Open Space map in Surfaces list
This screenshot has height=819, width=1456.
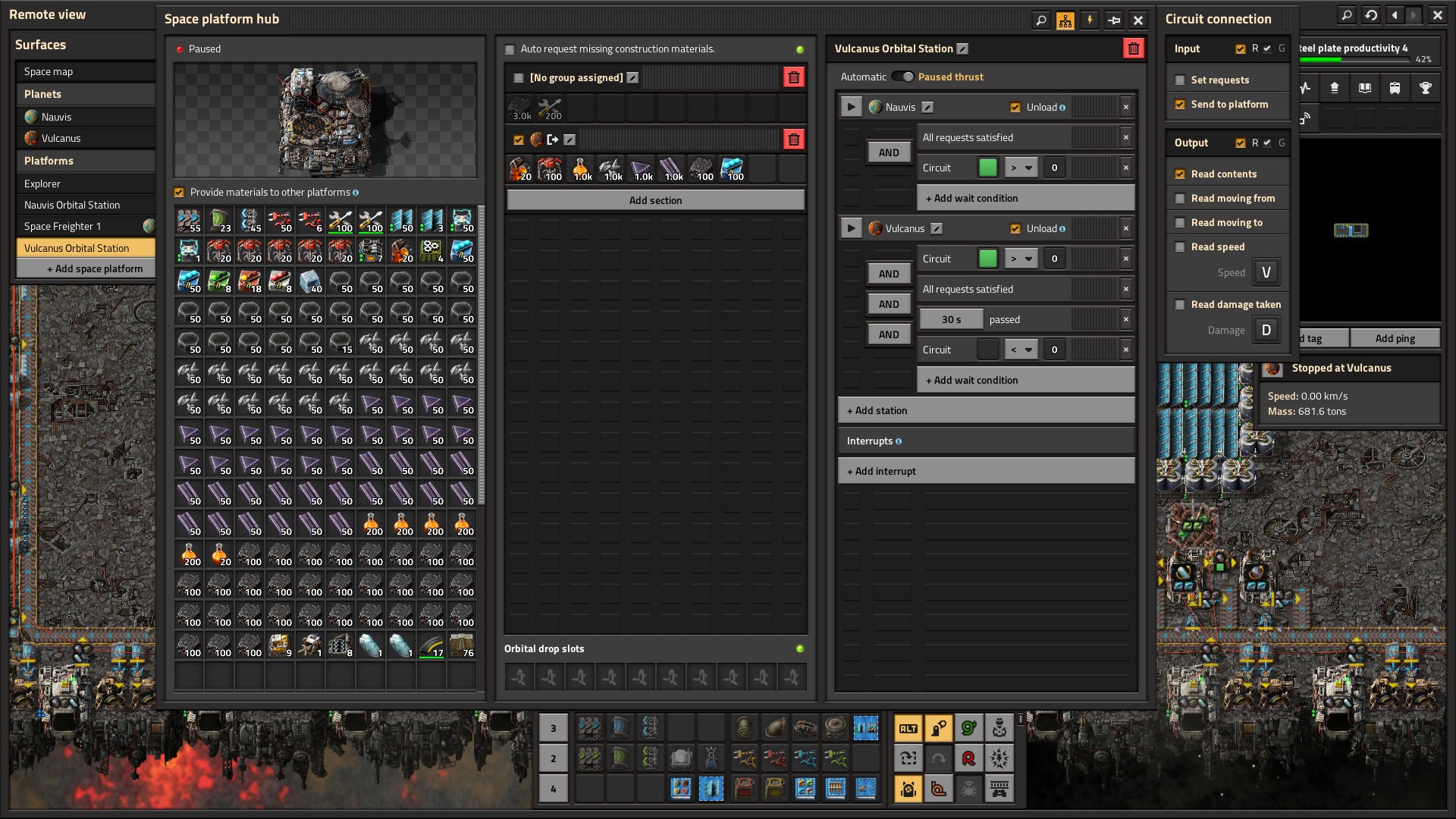coord(86,71)
